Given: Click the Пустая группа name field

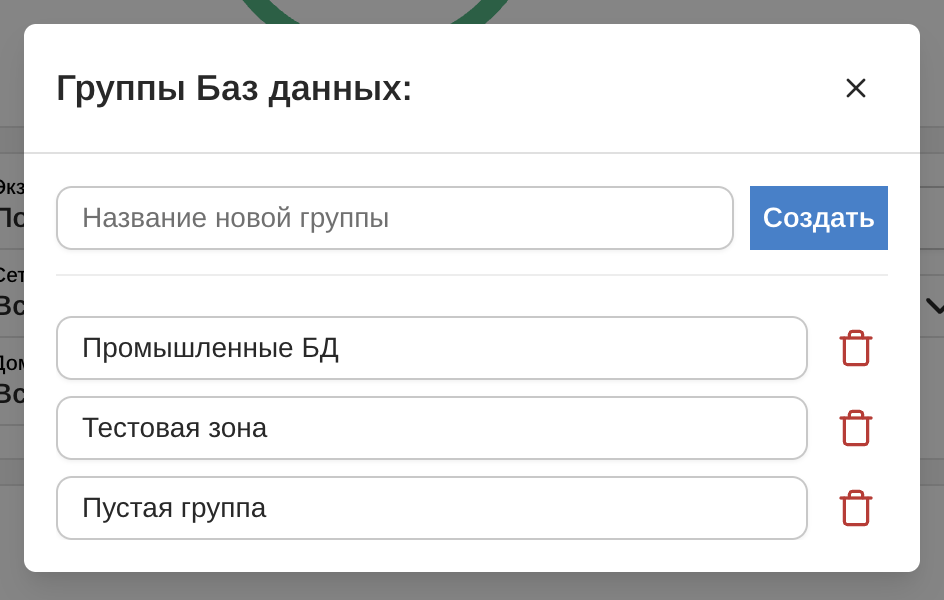Looking at the screenshot, I should point(431,508).
